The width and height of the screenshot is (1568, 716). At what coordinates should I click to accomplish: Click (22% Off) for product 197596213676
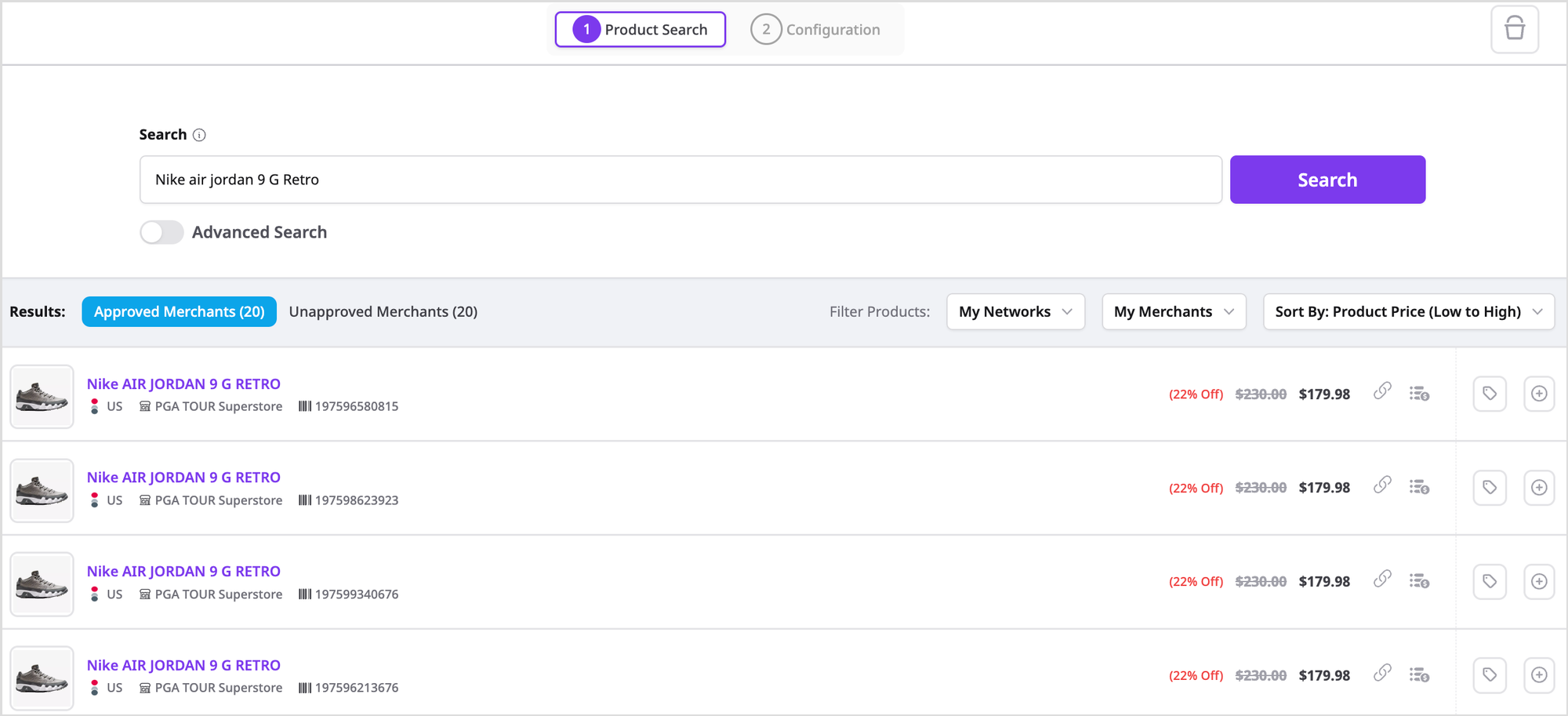(x=1196, y=676)
